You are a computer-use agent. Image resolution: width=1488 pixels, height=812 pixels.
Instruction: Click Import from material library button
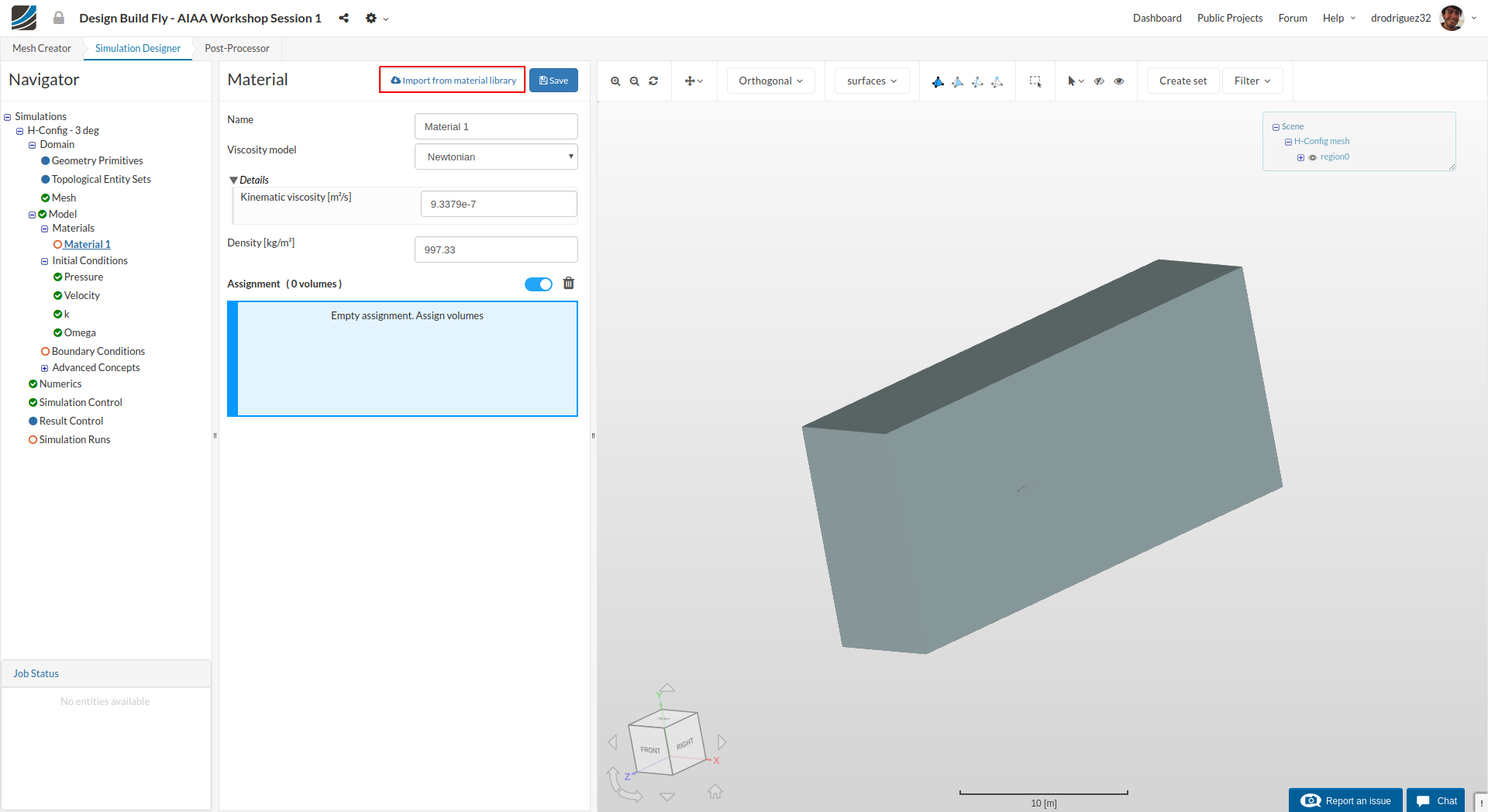[x=453, y=81]
